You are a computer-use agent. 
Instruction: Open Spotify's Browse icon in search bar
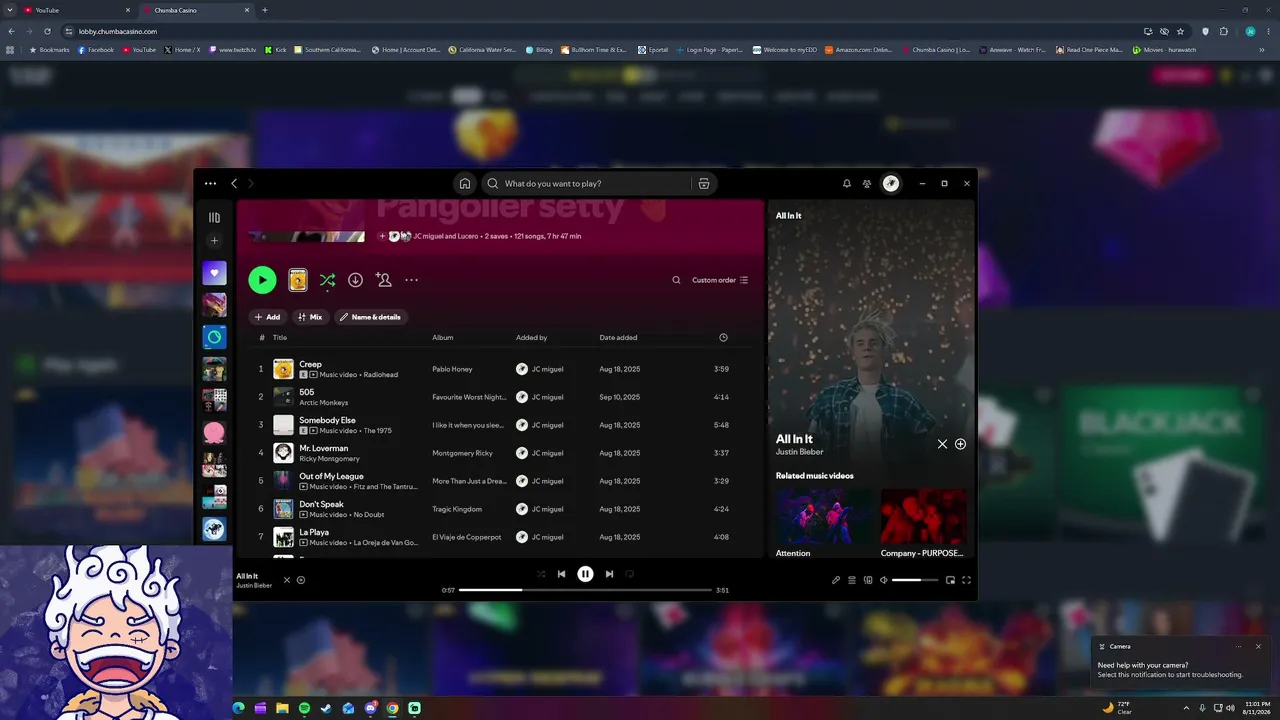pos(704,184)
